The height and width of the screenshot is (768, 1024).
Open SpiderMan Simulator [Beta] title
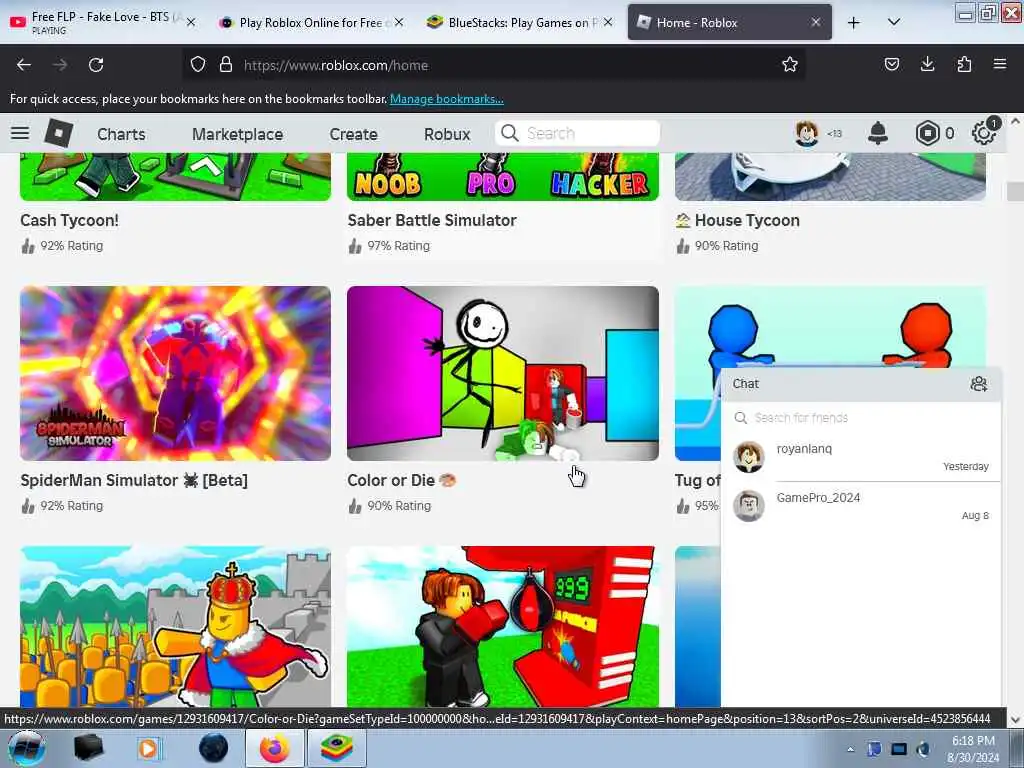134,480
